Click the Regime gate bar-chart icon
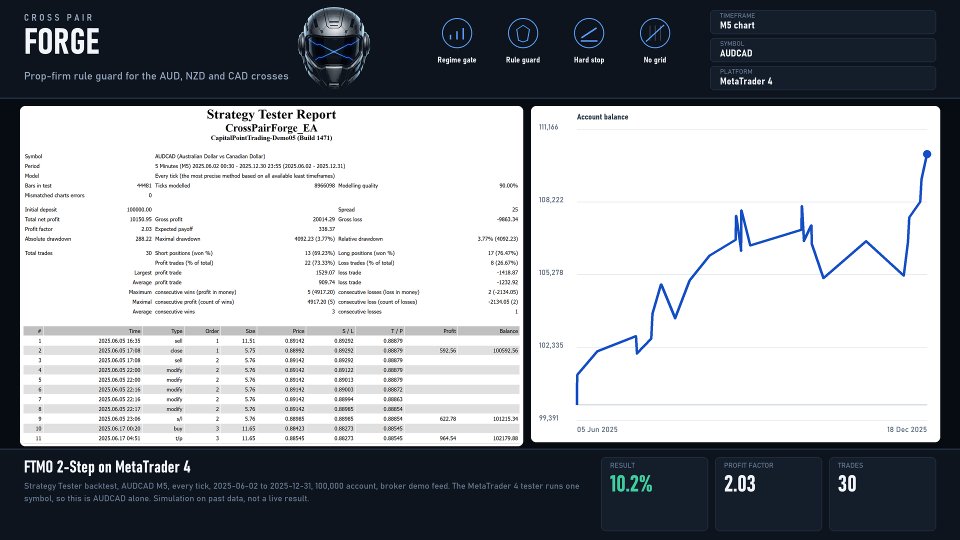The width and height of the screenshot is (960, 540). pyautogui.click(x=457, y=33)
